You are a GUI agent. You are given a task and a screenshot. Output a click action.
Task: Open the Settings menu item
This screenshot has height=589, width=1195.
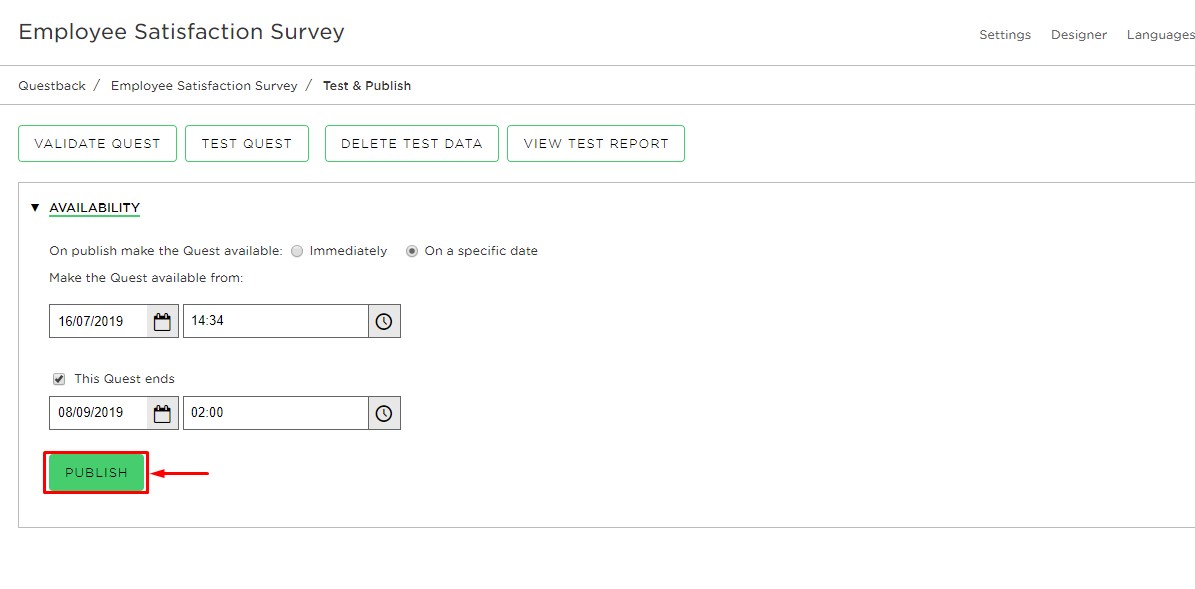point(1004,34)
